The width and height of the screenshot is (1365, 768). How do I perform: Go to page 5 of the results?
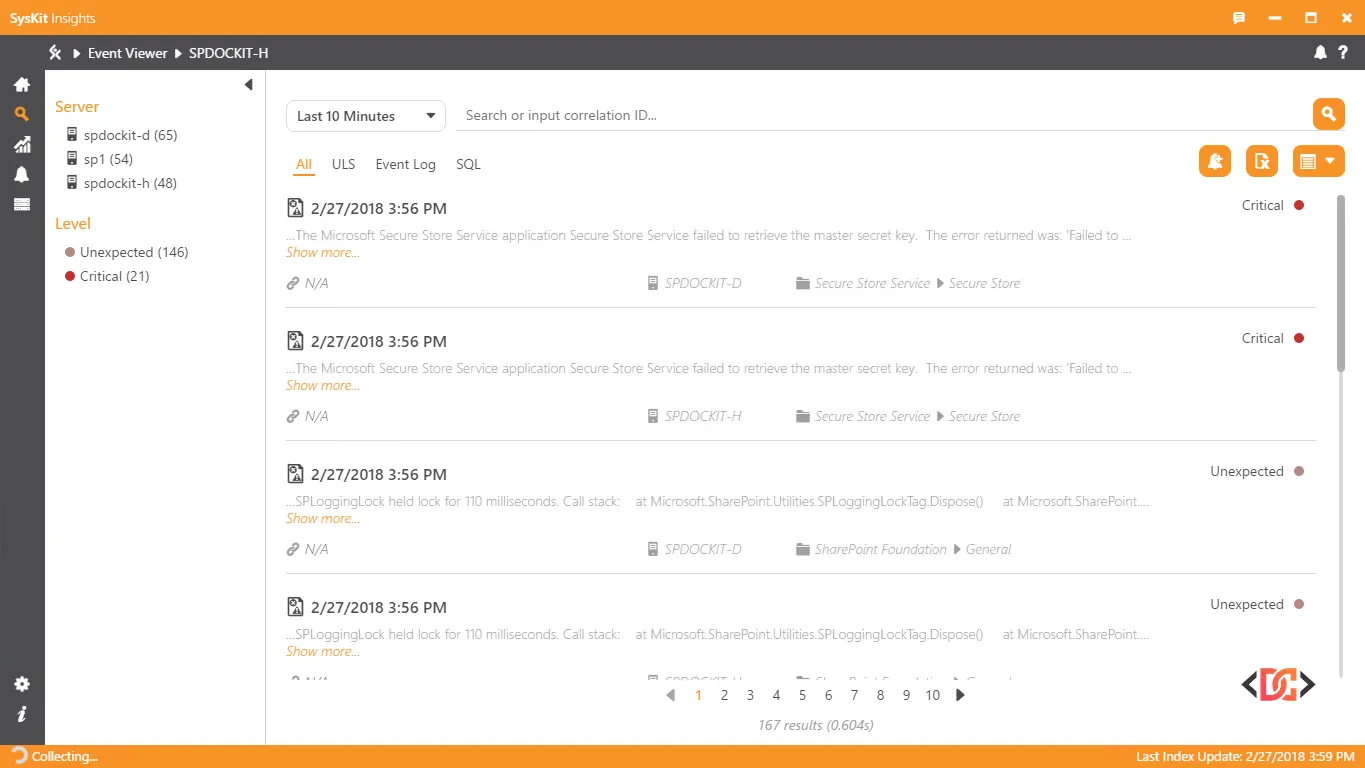tap(802, 694)
